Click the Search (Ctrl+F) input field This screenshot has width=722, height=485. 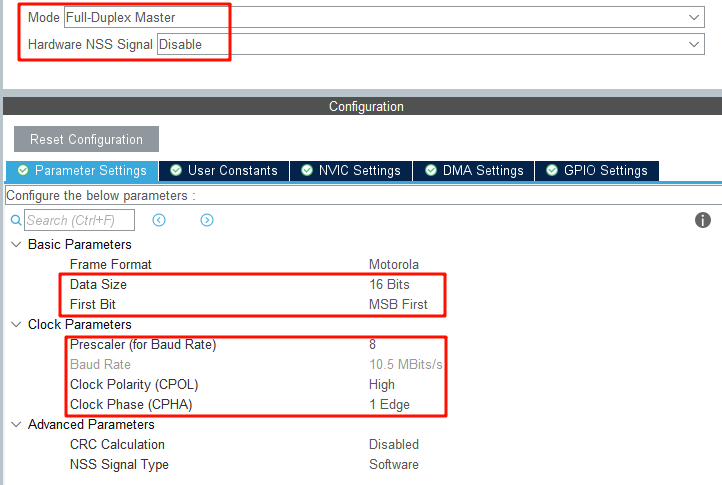click(x=79, y=220)
